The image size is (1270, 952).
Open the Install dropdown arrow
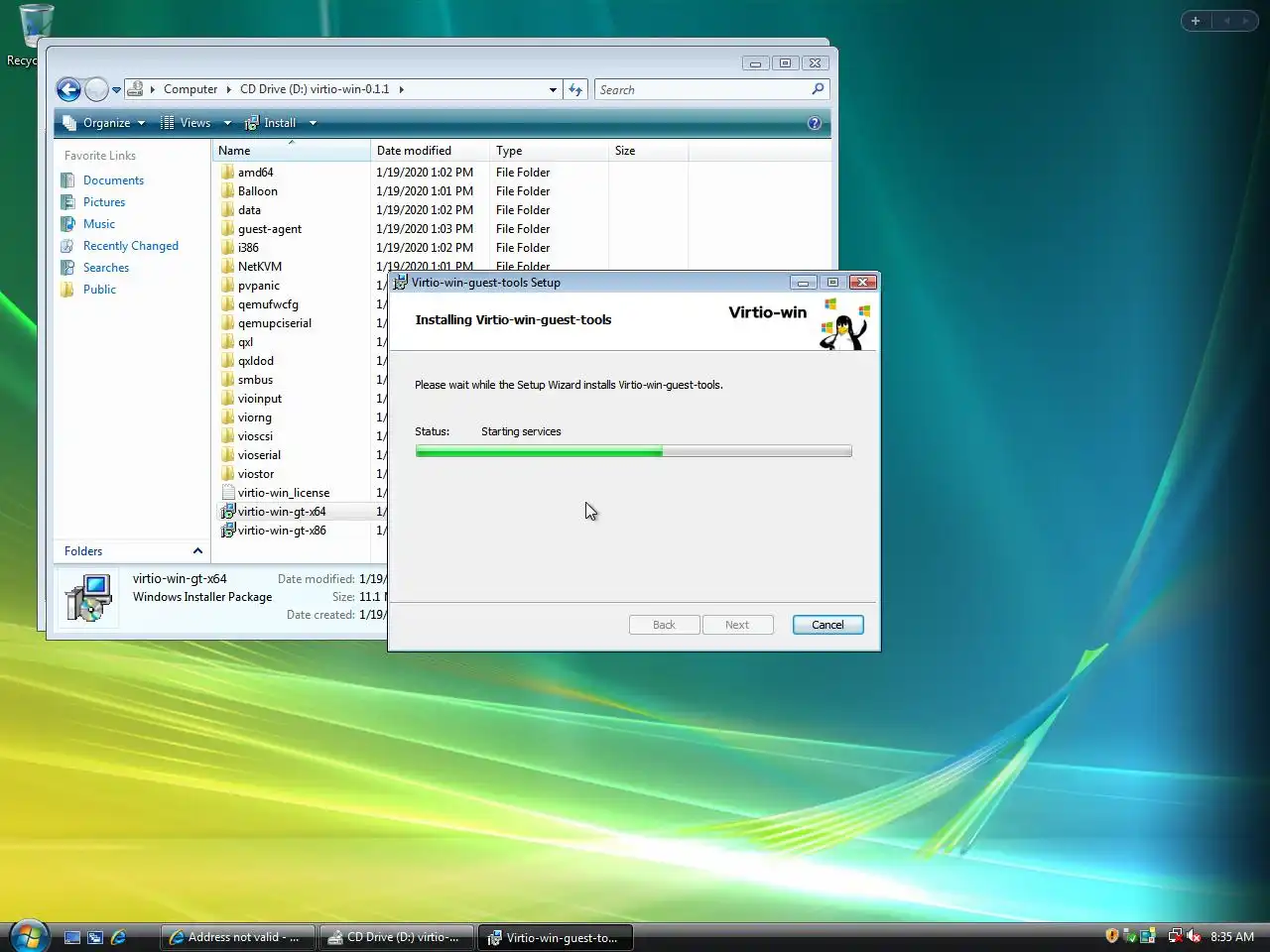pos(313,123)
